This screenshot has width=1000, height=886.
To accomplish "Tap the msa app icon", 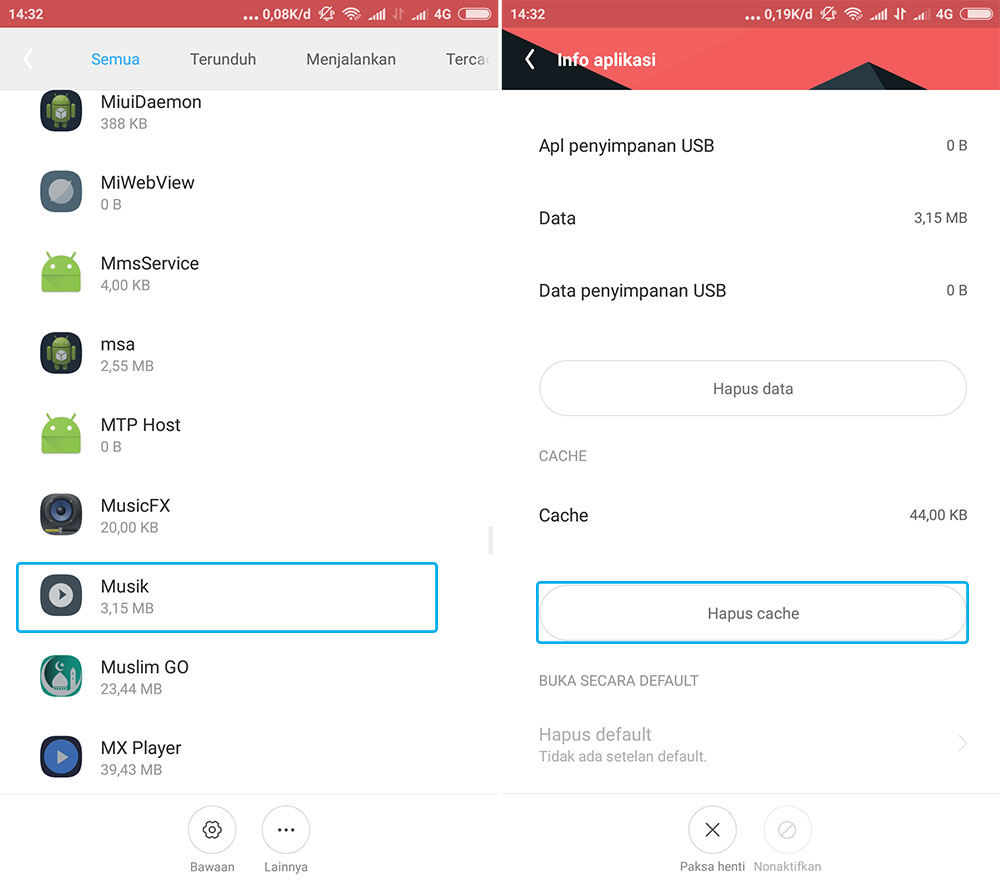I will tap(61, 353).
